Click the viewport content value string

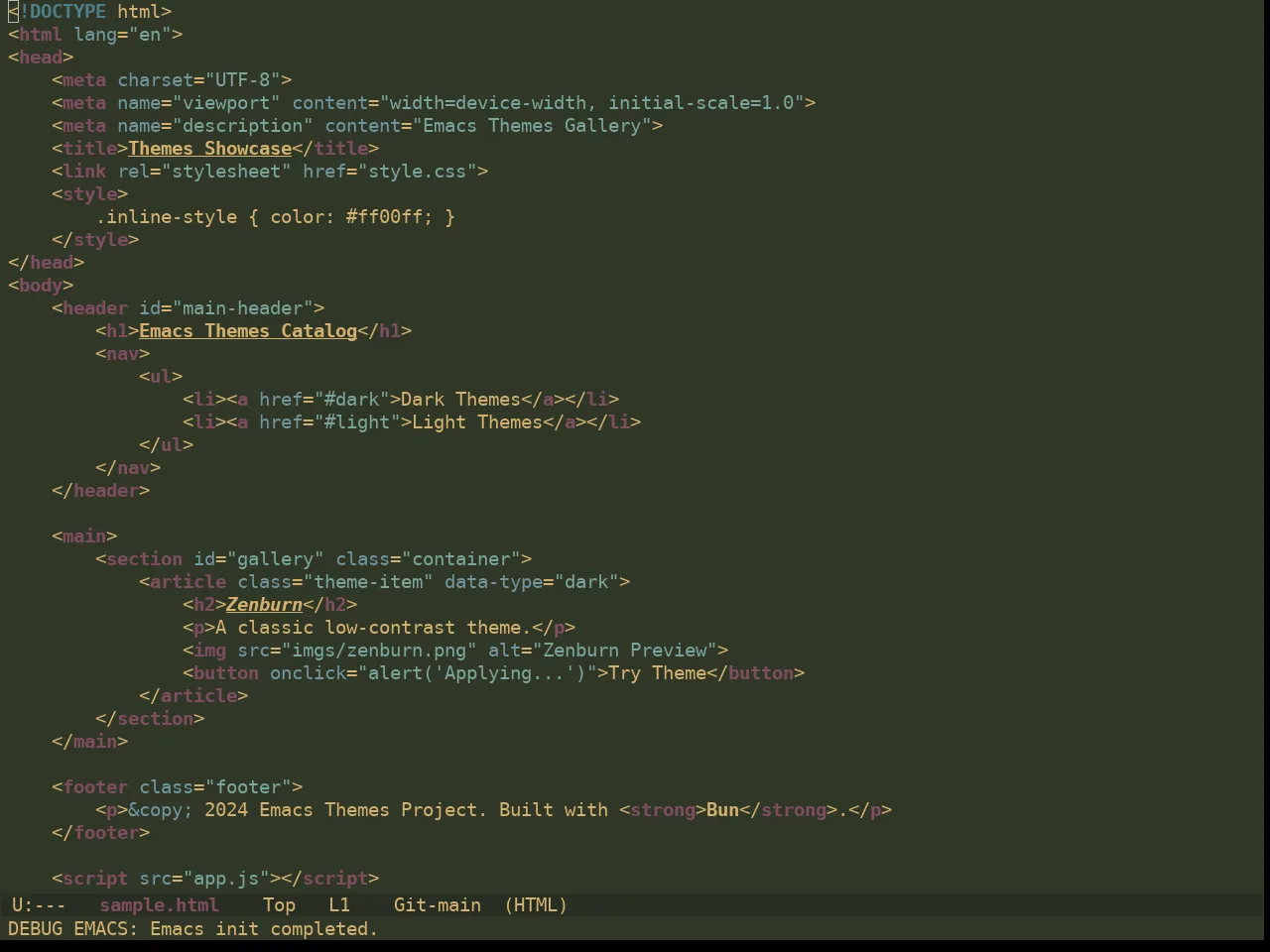(x=592, y=103)
